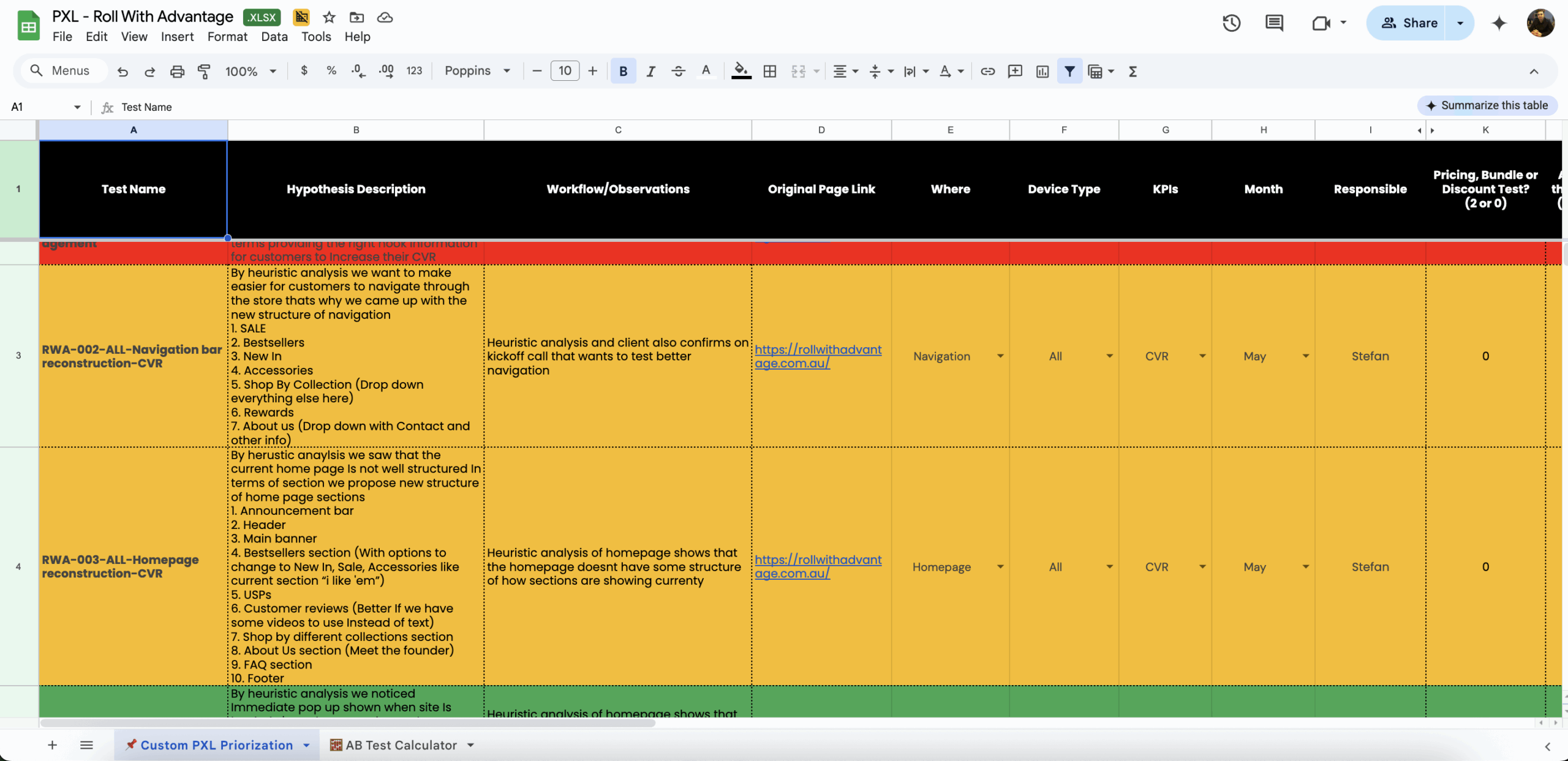The image size is (1568, 761).
Task: Open the user account avatar
Action: point(1540,23)
